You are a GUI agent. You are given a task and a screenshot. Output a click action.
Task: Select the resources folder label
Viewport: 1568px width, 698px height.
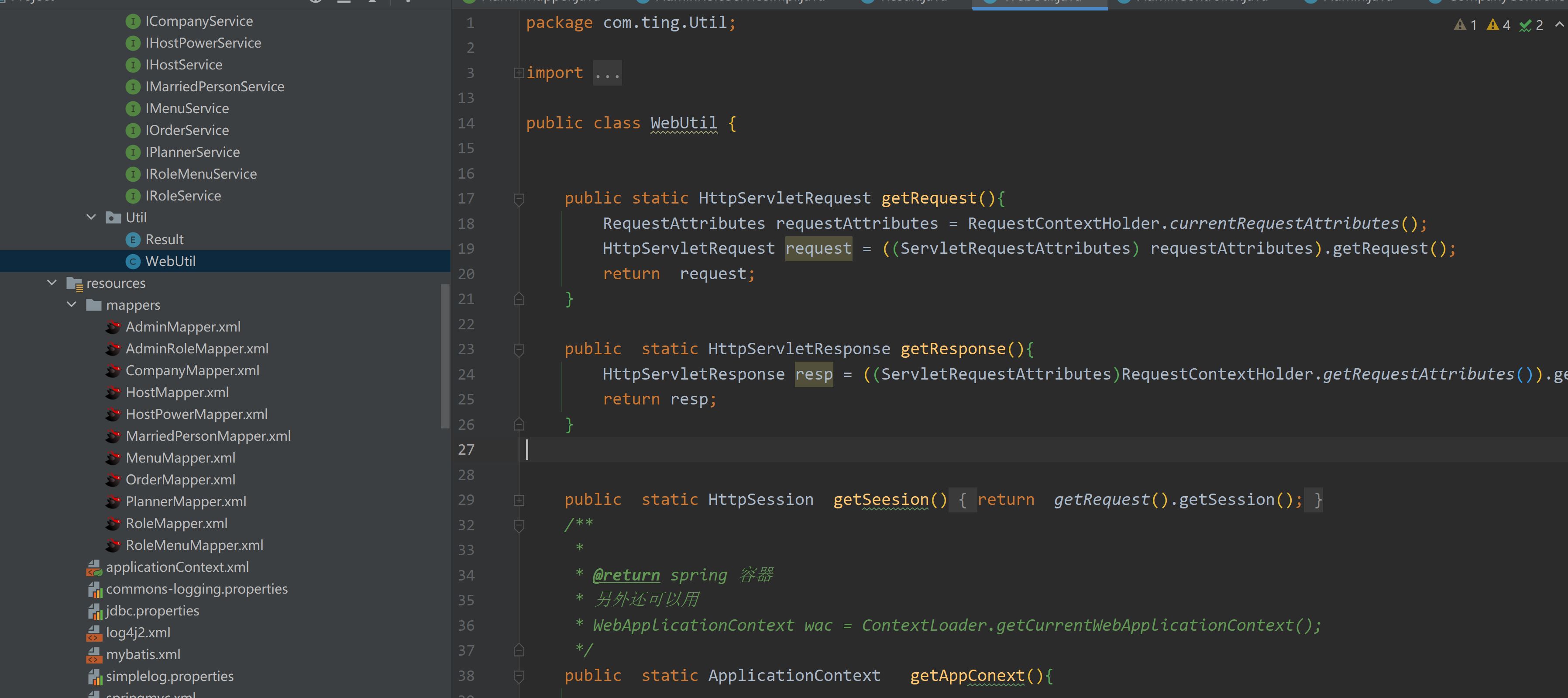tap(116, 283)
